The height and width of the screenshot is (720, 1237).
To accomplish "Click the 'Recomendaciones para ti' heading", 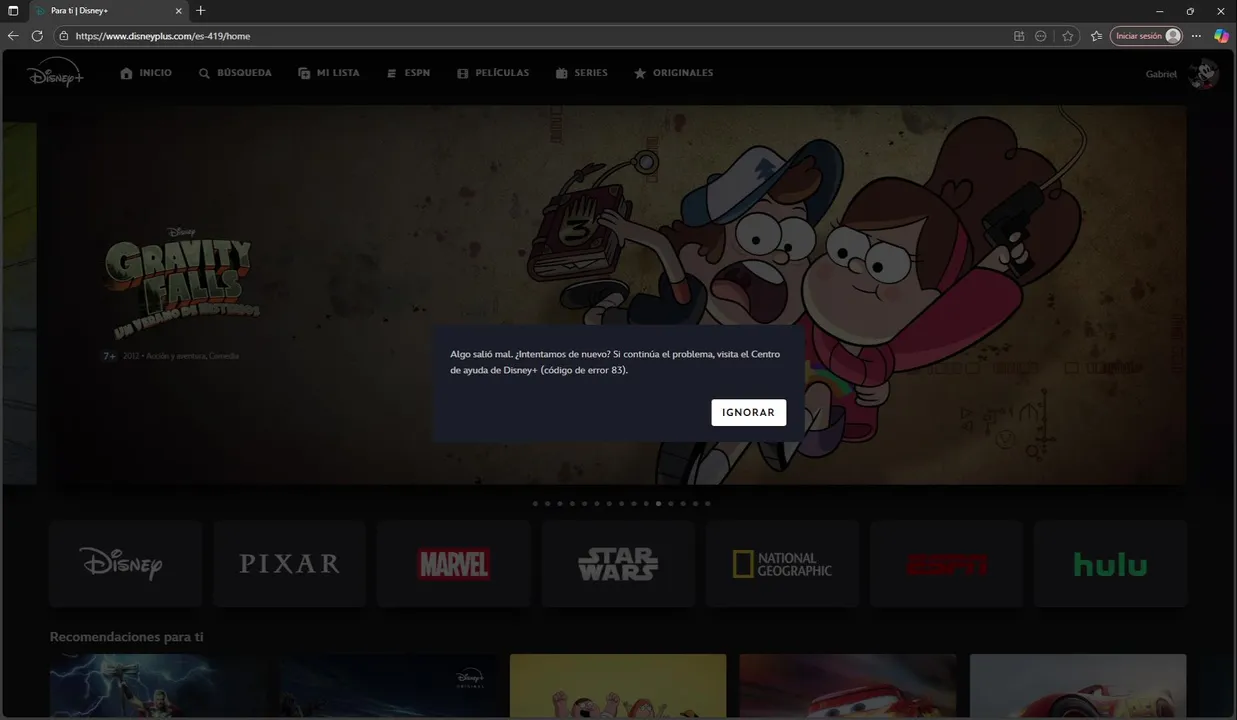I will click(126, 637).
